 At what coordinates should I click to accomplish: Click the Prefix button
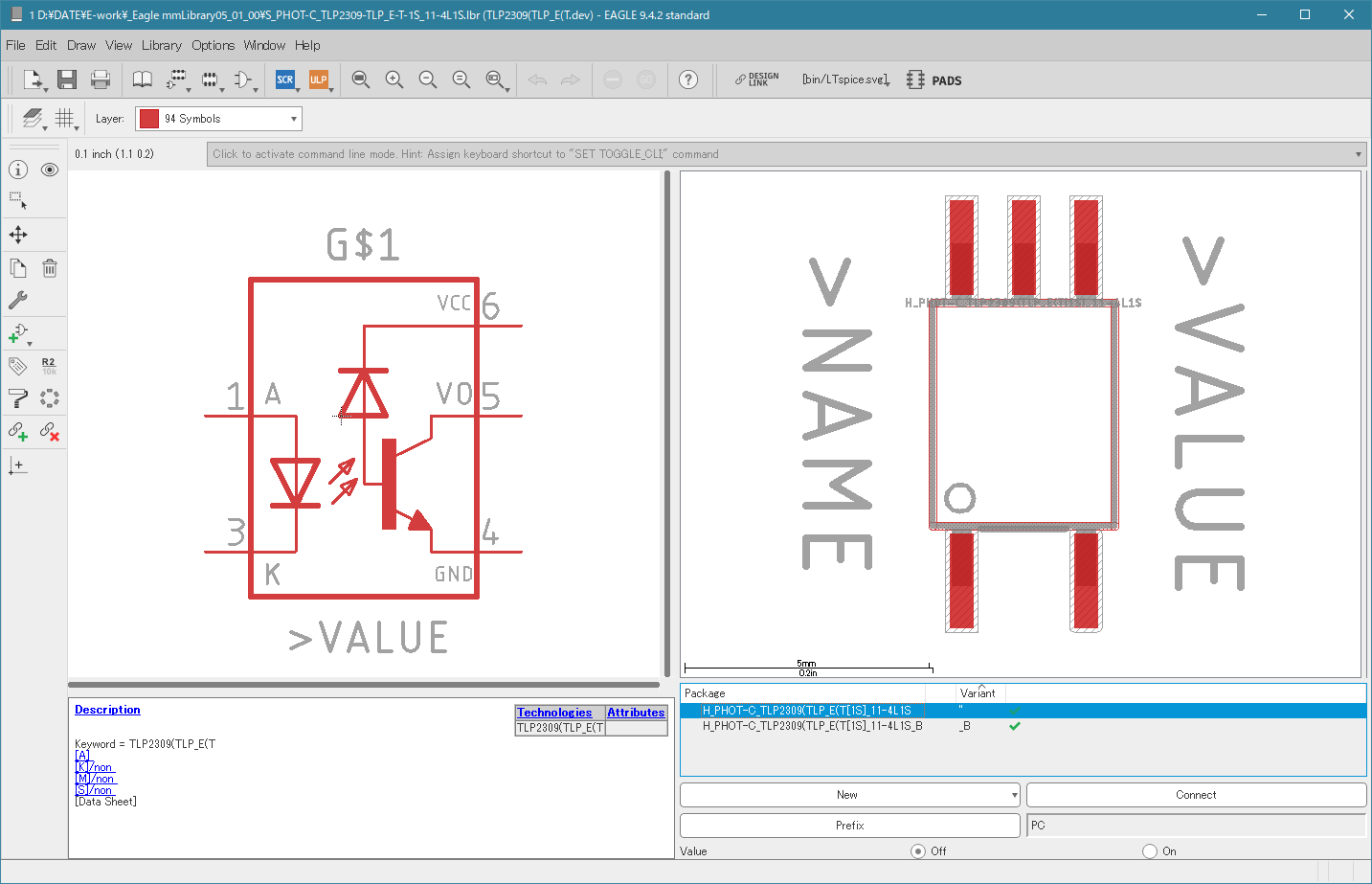point(850,826)
